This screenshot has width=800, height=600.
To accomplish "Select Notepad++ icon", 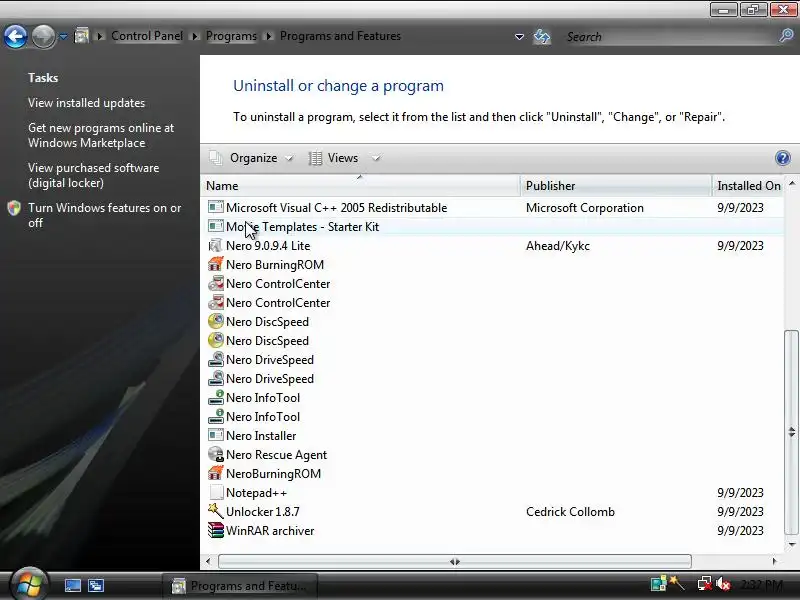I will coord(216,492).
